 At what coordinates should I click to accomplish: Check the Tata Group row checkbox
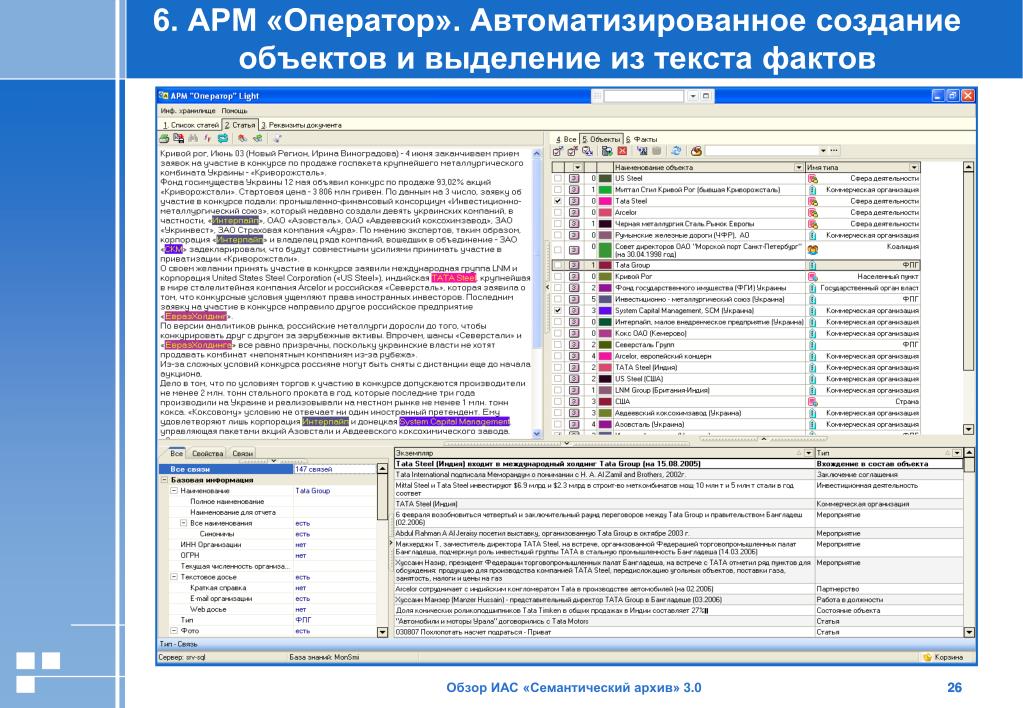[558, 266]
